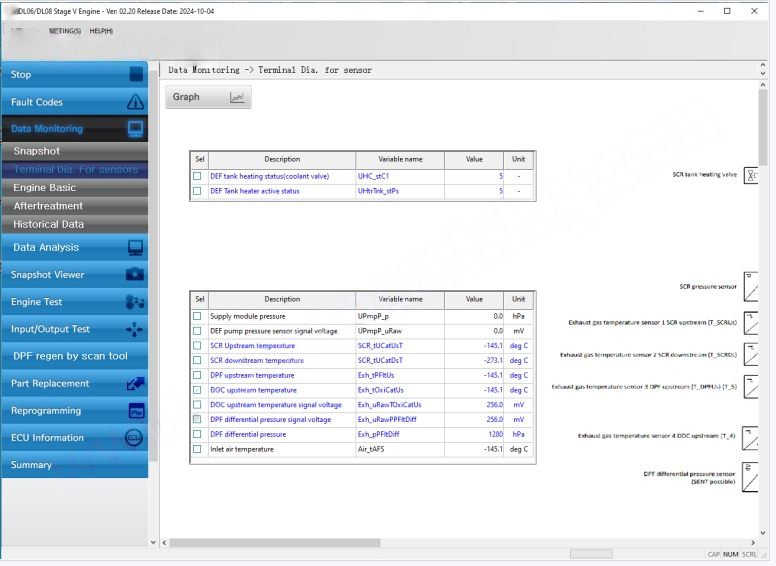Click the Stop square icon in sidebar
Image resolution: width=776 pixels, height=566 pixels.
136,74
